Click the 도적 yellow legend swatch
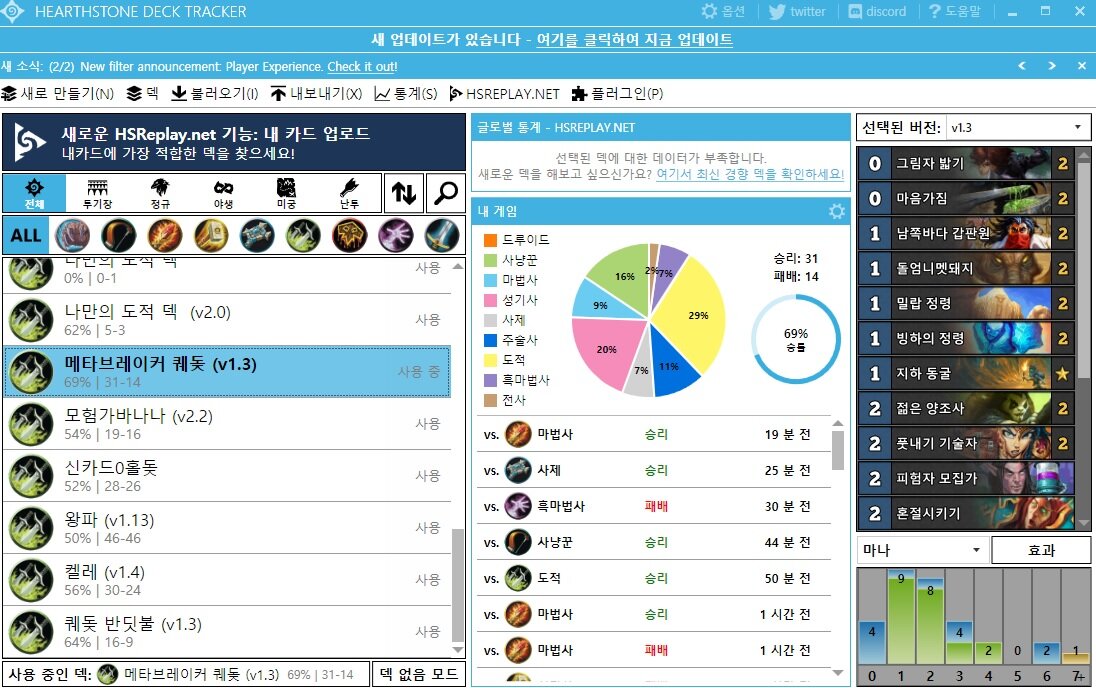The height and width of the screenshot is (688, 1096). 491,360
